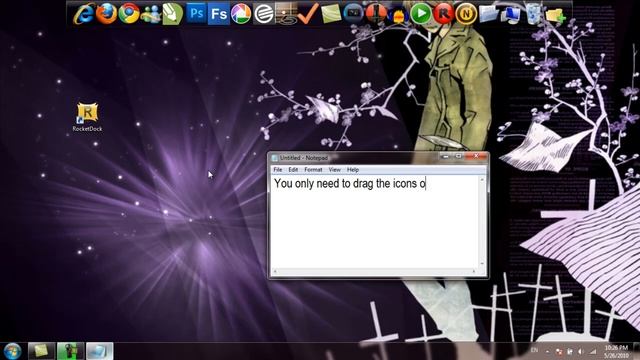Launch the Fs application in the dock

(218, 13)
